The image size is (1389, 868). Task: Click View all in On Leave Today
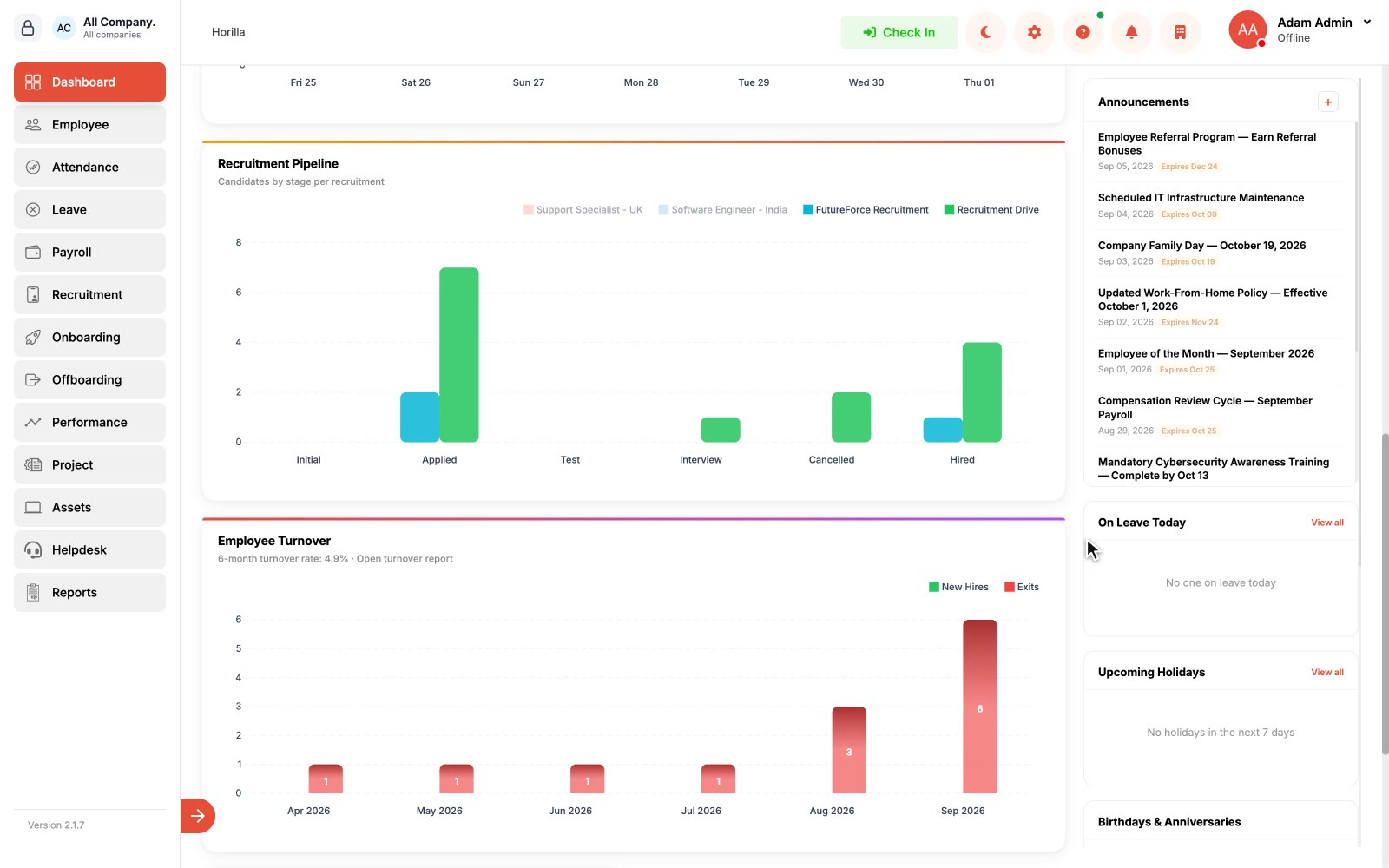pos(1327,523)
